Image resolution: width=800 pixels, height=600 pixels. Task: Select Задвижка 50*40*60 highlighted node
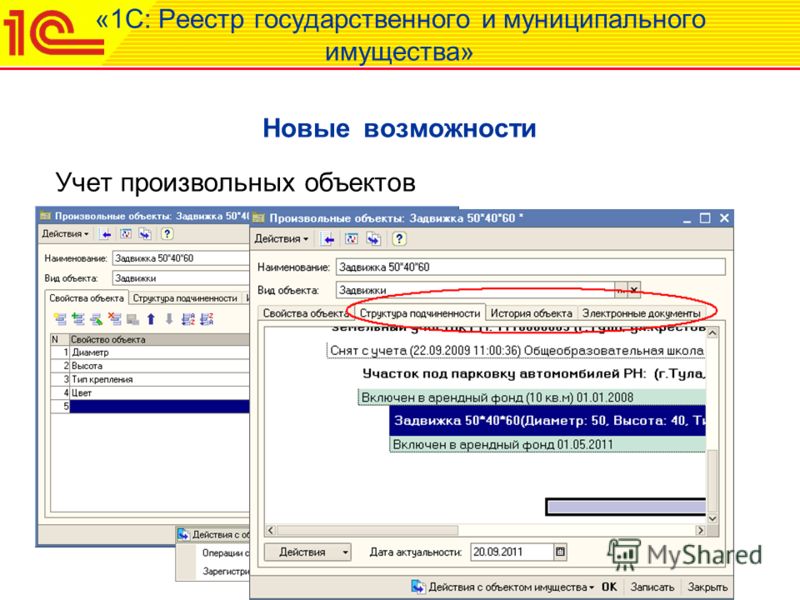click(x=547, y=421)
